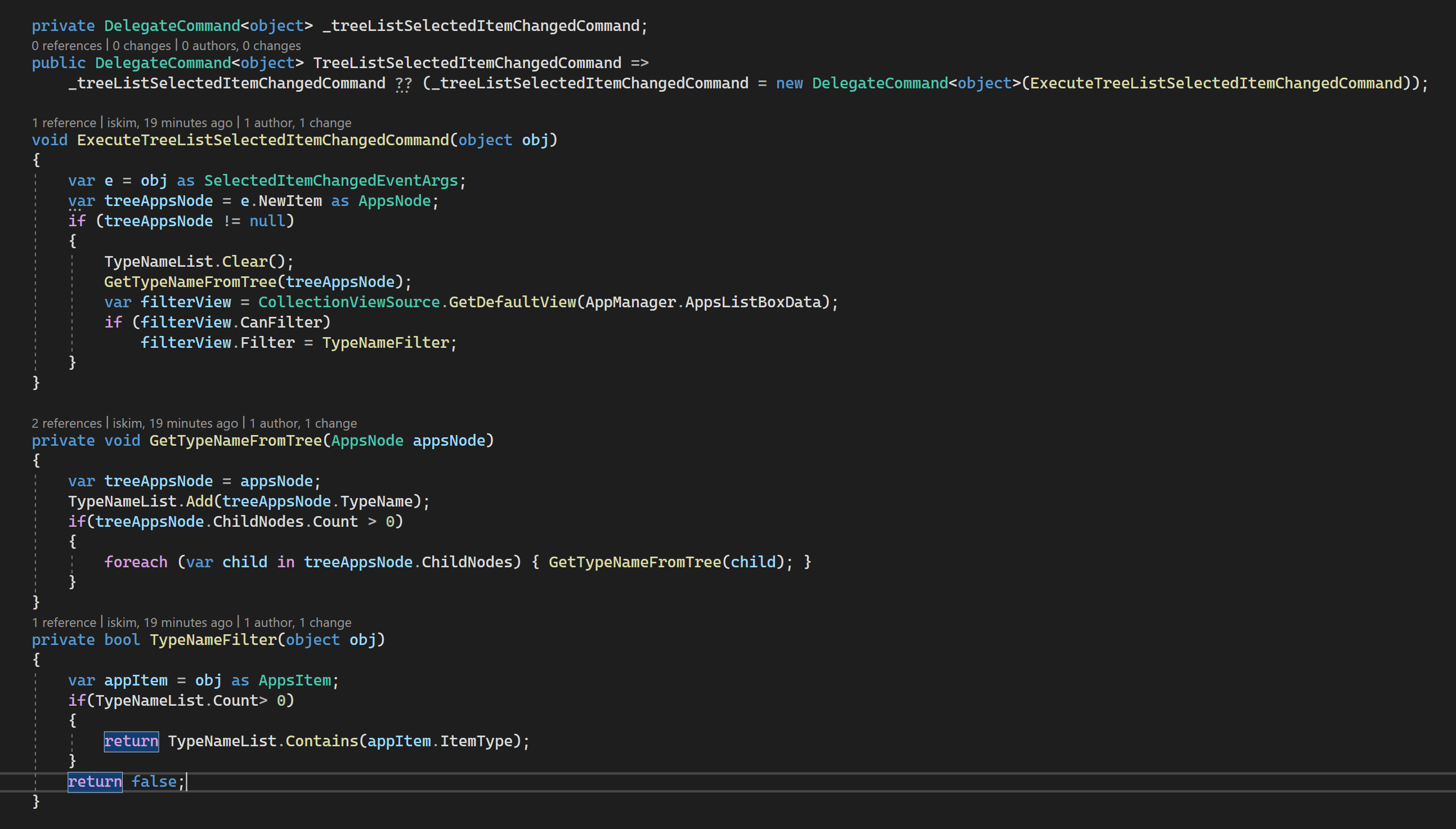The height and width of the screenshot is (829, 1456).
Task: Click '1 author, 1 change' above GetTypeNameFromTree
Action: tap(303, 424)
